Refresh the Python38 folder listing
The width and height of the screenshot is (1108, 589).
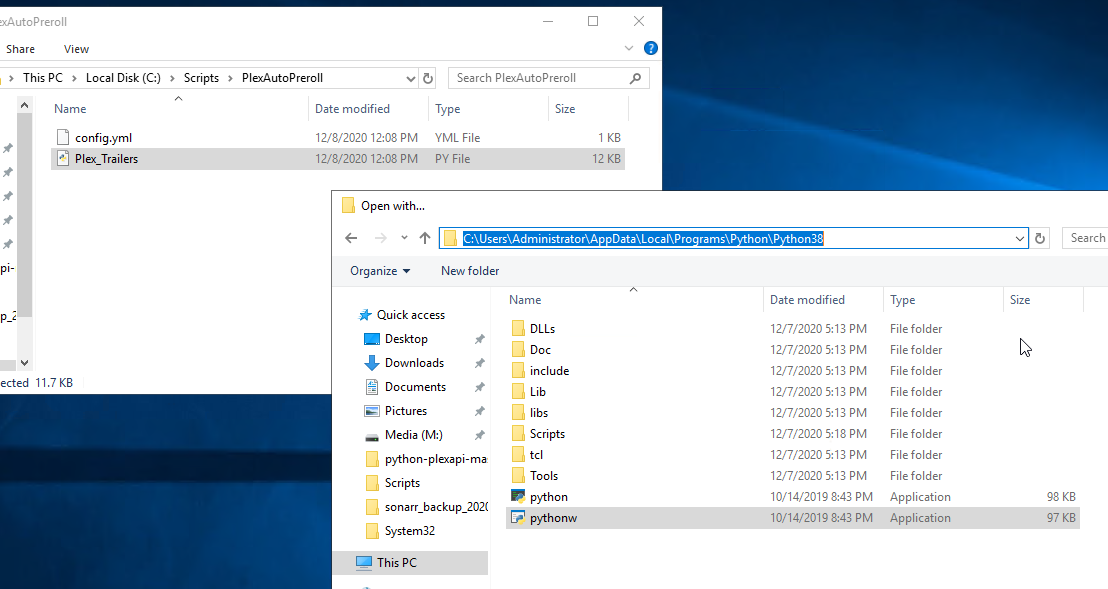click(x=1039, y=239)
